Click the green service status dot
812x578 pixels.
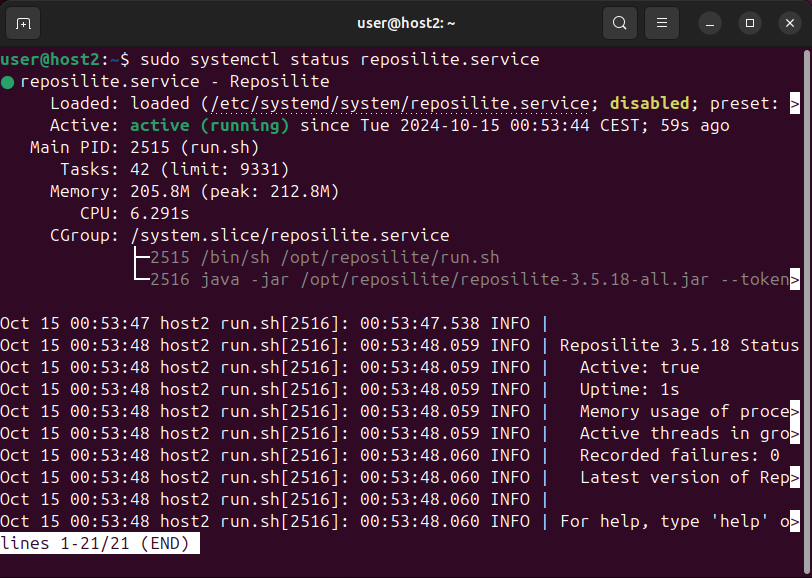coord(7,82)
